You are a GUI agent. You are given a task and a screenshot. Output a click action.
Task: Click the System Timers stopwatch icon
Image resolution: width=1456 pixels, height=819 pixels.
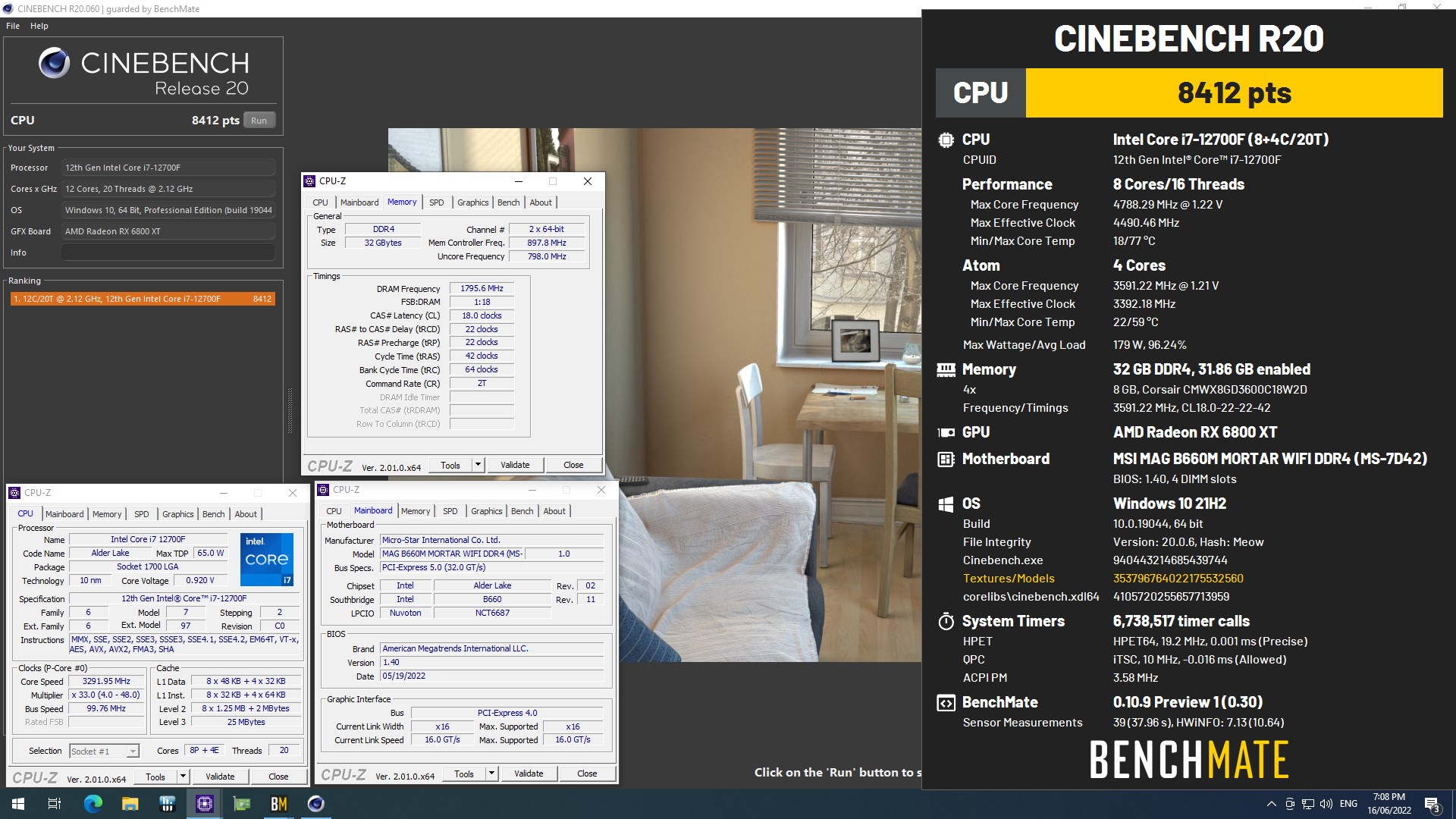click(x=946, y=622)
